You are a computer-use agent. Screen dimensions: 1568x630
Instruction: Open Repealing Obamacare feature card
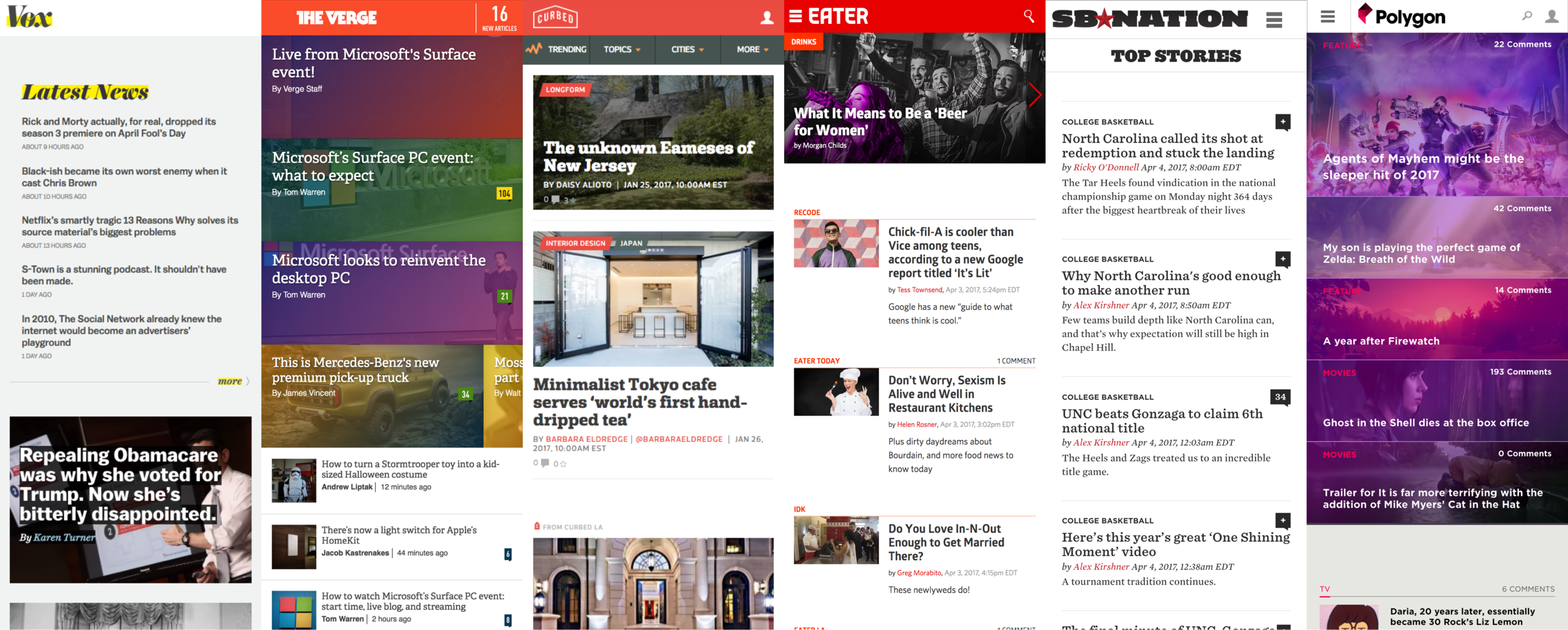pyautogui.click(x=130, y=499)
